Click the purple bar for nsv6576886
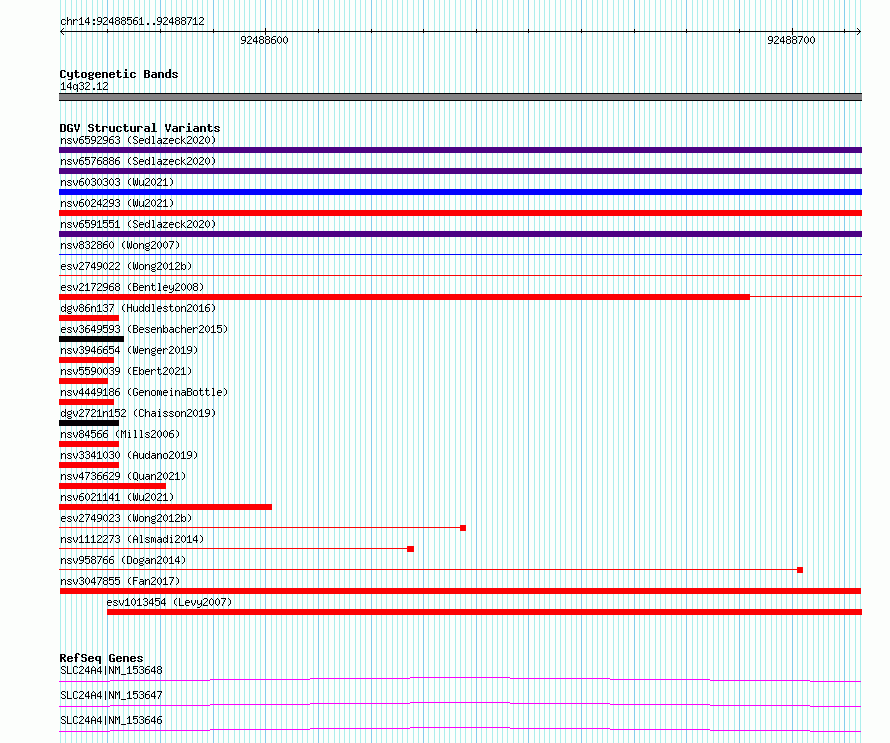 [460, 171]
